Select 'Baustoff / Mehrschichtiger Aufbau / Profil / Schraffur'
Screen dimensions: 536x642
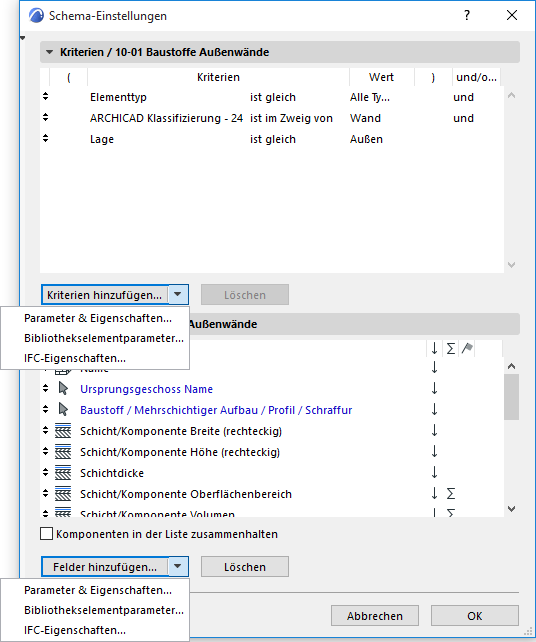coord(216,410)
